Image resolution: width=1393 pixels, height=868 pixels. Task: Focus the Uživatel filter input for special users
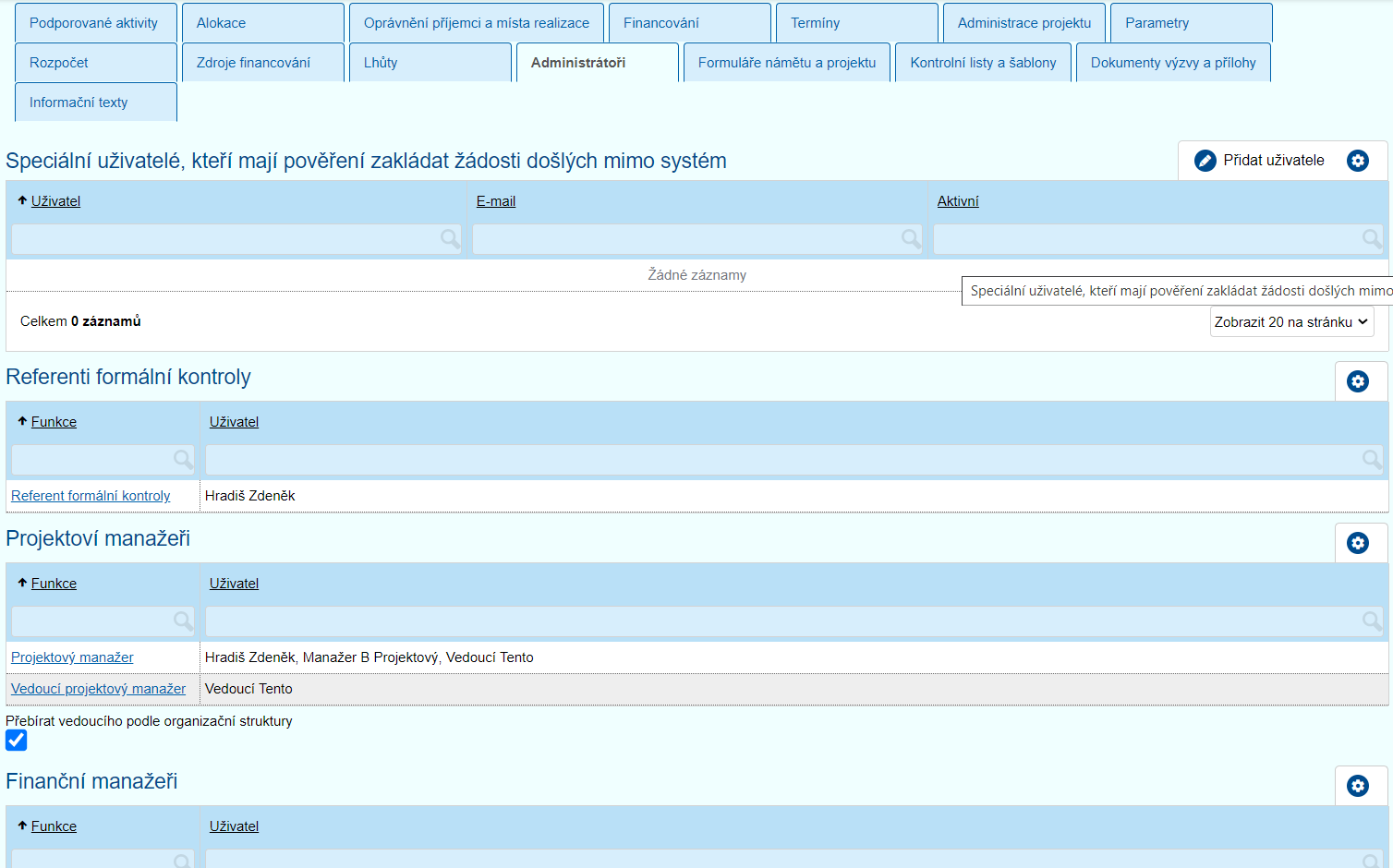tap(226, 239)
